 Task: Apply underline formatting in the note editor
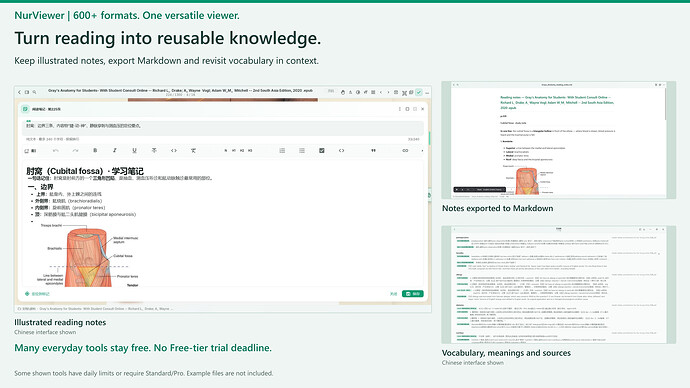pos(135,150)
